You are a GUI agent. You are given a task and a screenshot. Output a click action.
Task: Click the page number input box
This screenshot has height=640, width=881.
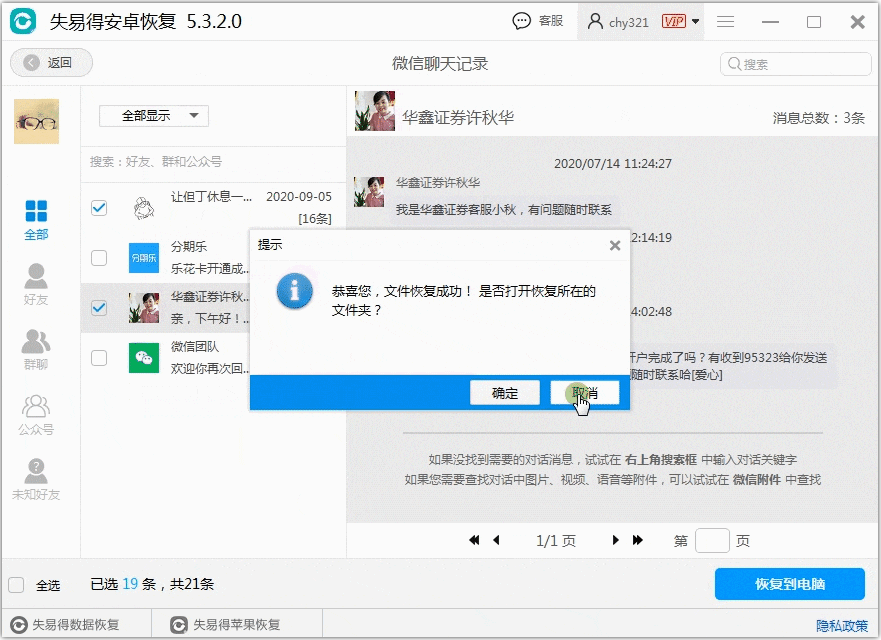[x=712, y=541]
